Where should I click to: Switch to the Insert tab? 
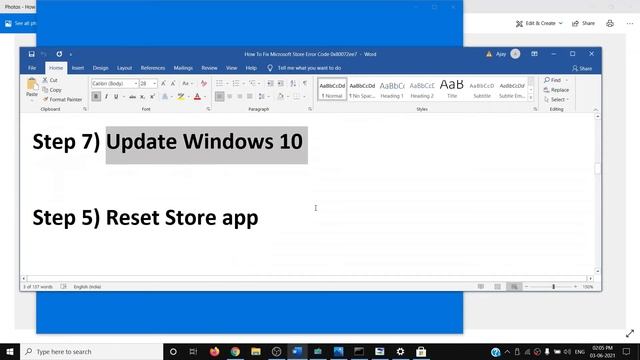(78, 68)
